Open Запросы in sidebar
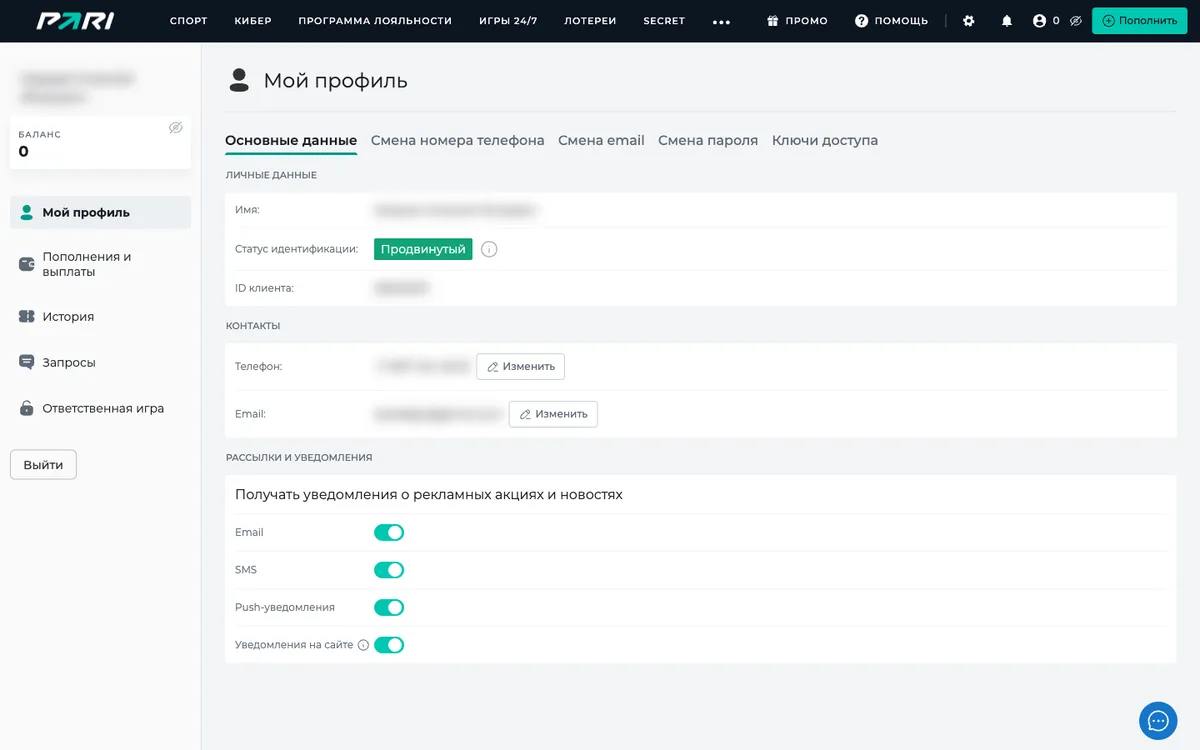This screenshot has height=750, width=1200. (100, 362)
